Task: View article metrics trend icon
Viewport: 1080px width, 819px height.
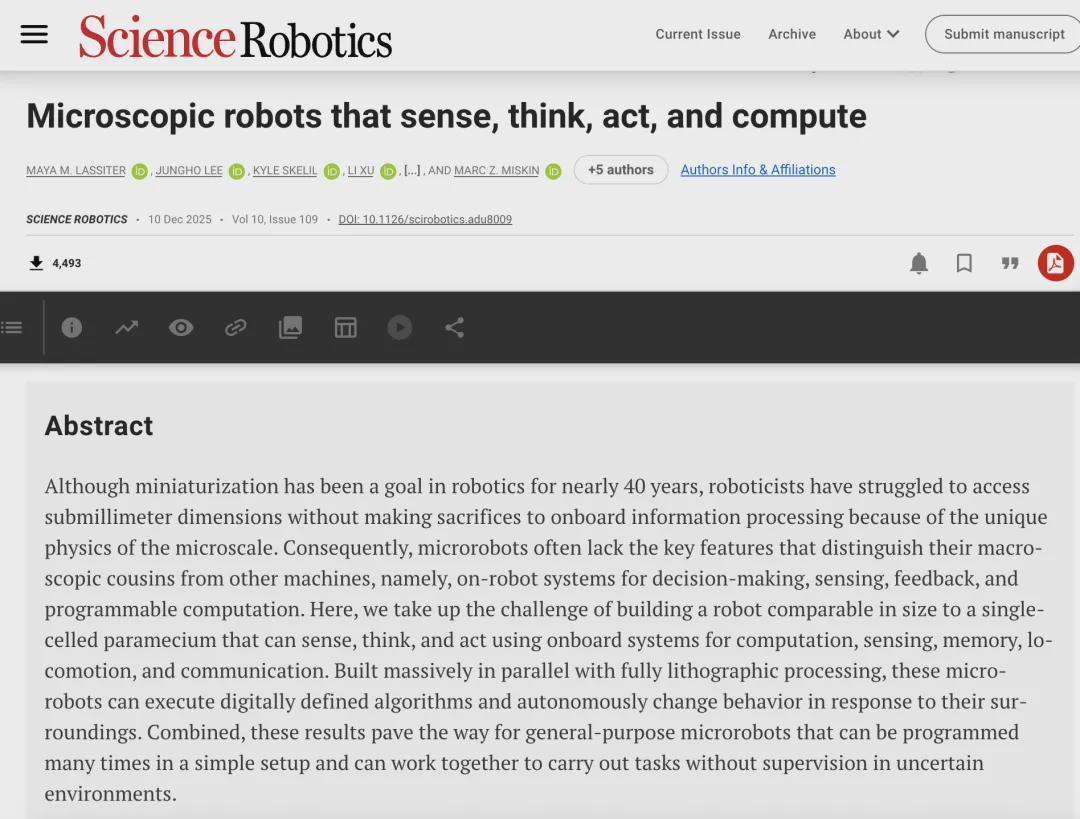Action: pos(126,327)
